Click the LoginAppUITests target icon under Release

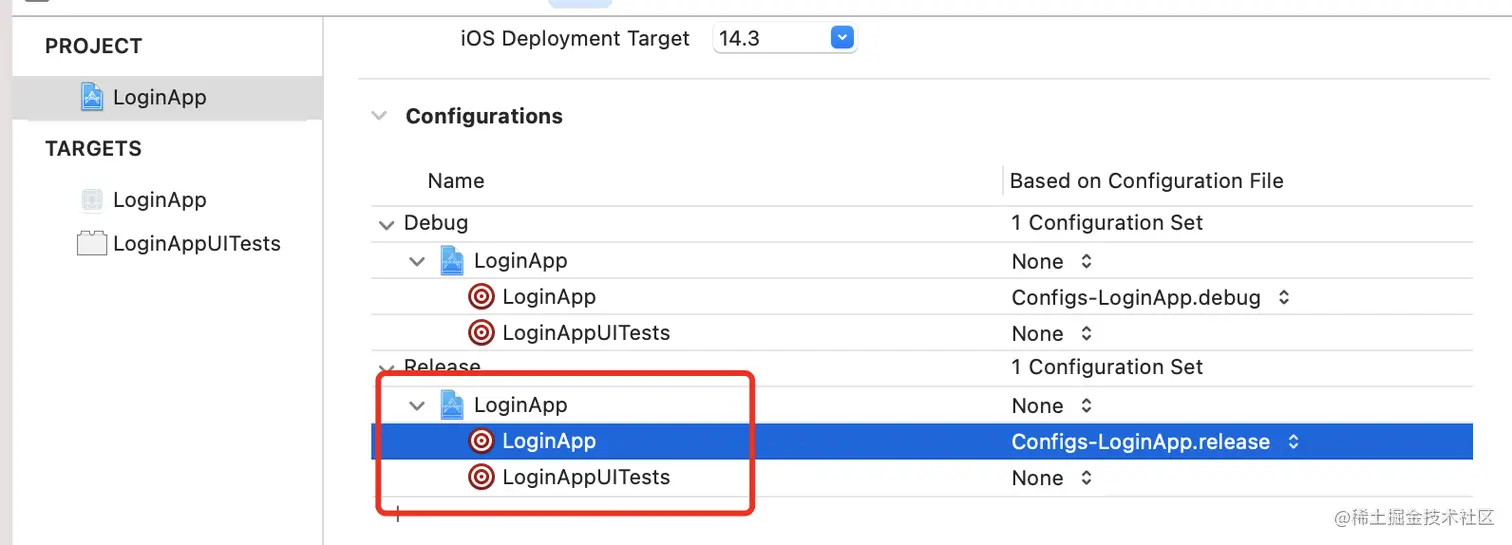[482, 477]
